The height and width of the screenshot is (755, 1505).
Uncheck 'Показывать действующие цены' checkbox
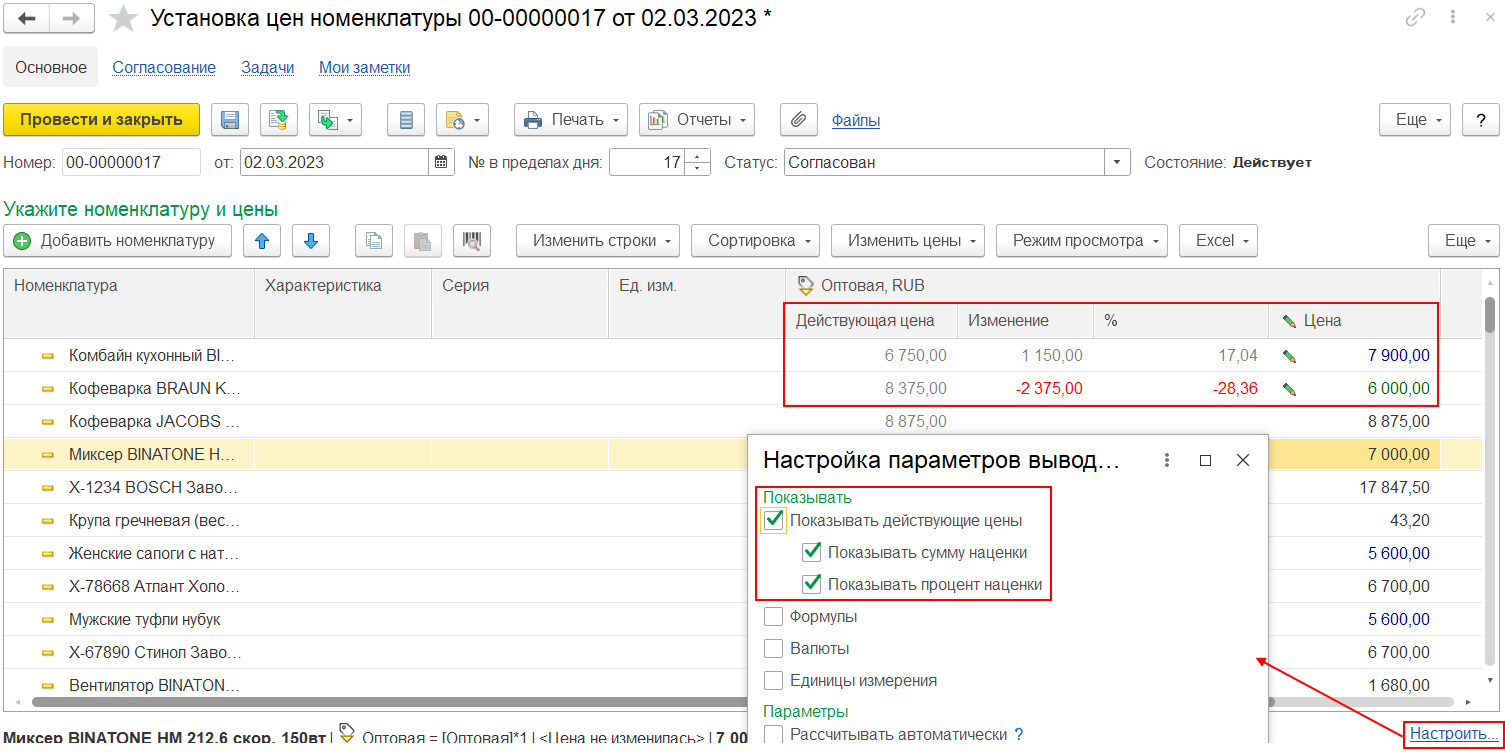click(x=773, y=520)
